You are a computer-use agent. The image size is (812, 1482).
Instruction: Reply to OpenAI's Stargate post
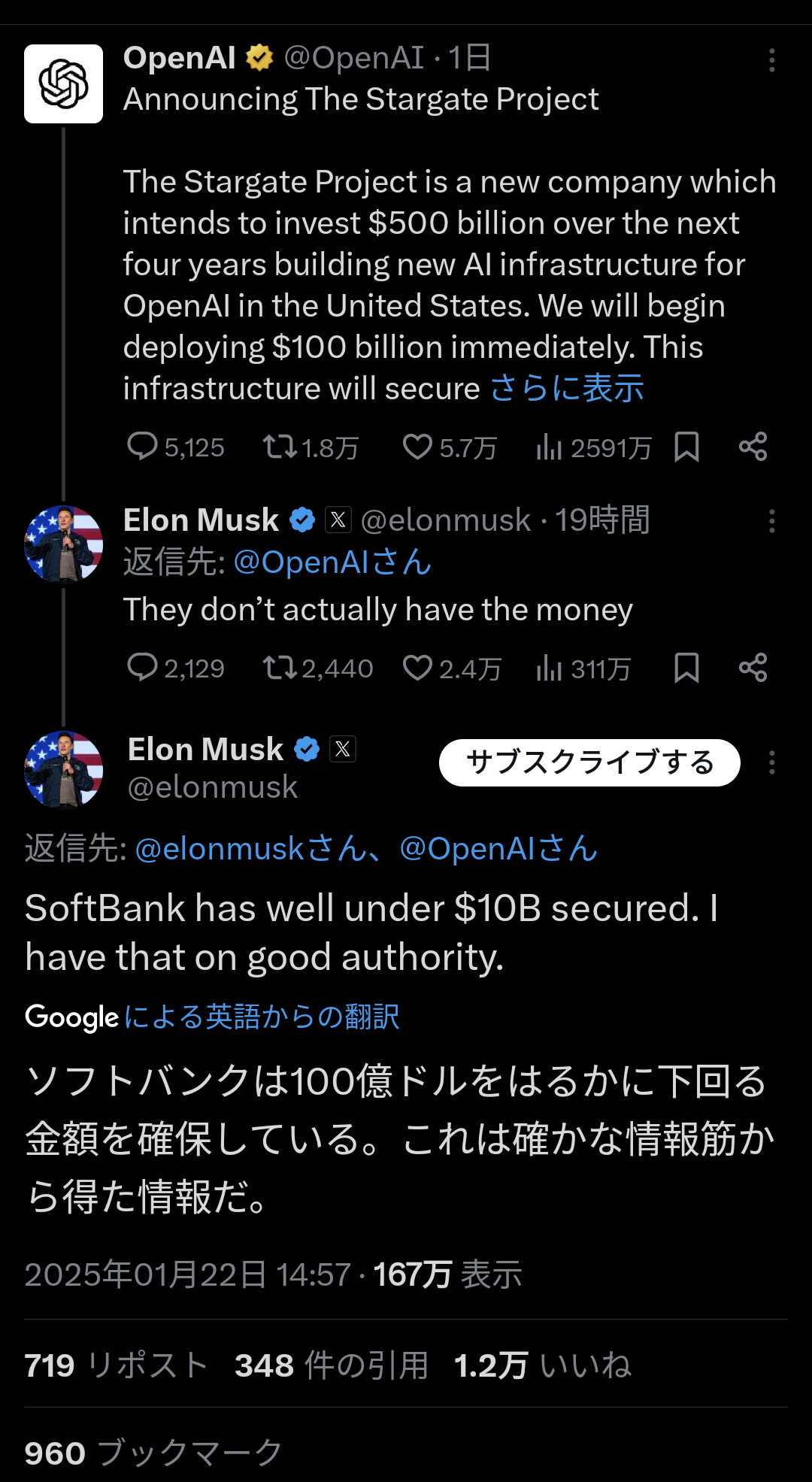click(x=142, y=446)
